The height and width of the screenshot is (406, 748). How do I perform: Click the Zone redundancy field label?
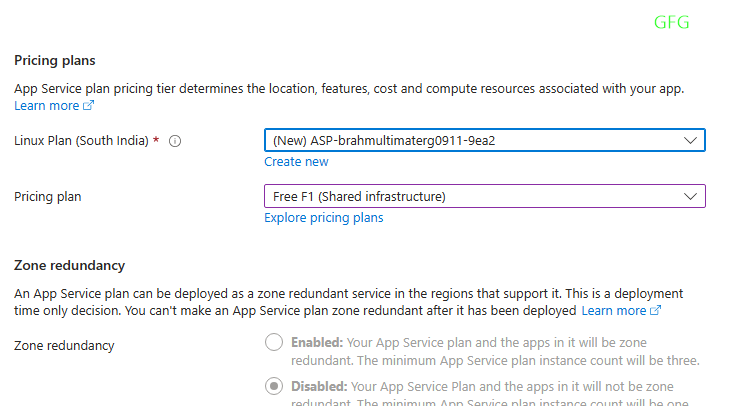click(x=64, y=345)
